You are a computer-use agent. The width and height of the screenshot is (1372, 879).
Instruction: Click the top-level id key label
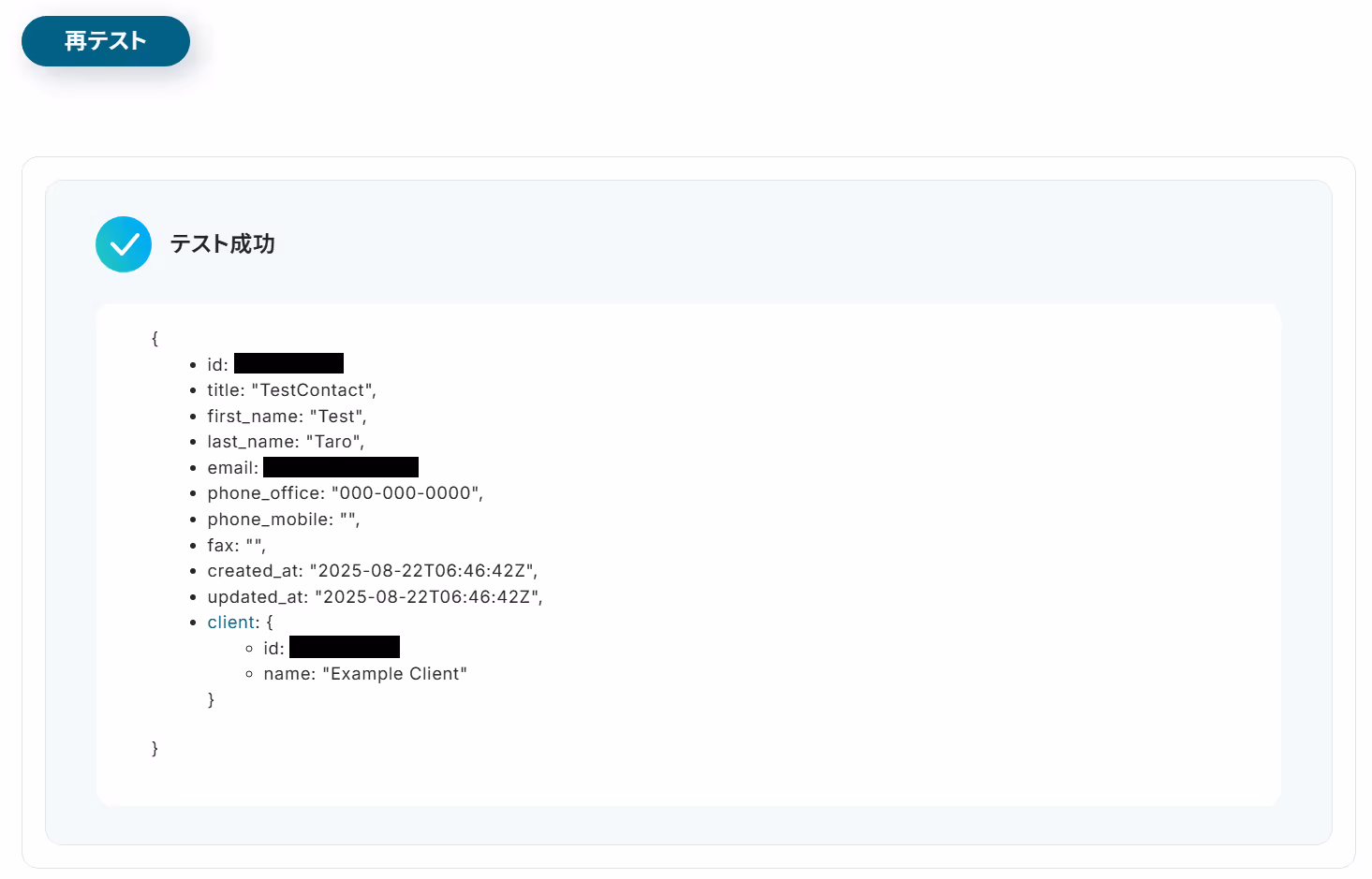pos(217,365)
